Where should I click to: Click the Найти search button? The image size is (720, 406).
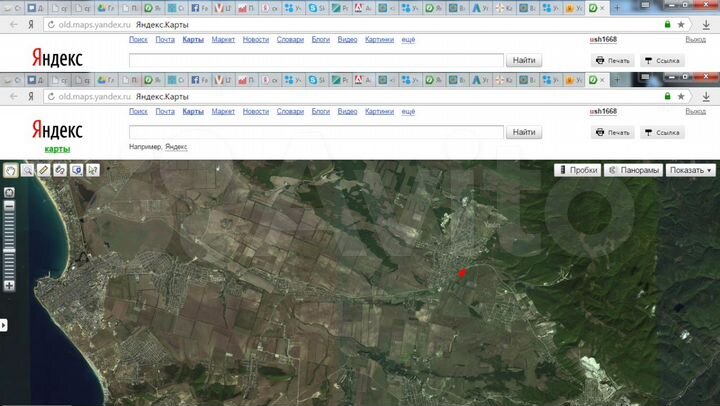[523, 132]
